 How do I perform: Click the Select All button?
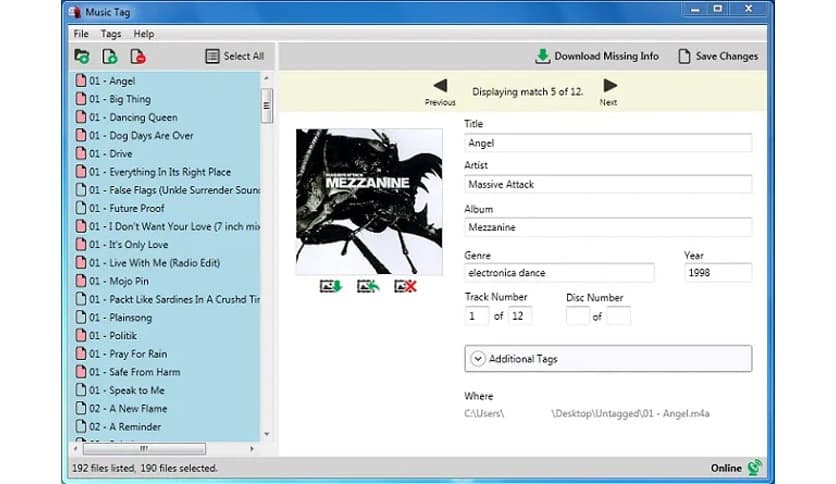coord(235,56)
